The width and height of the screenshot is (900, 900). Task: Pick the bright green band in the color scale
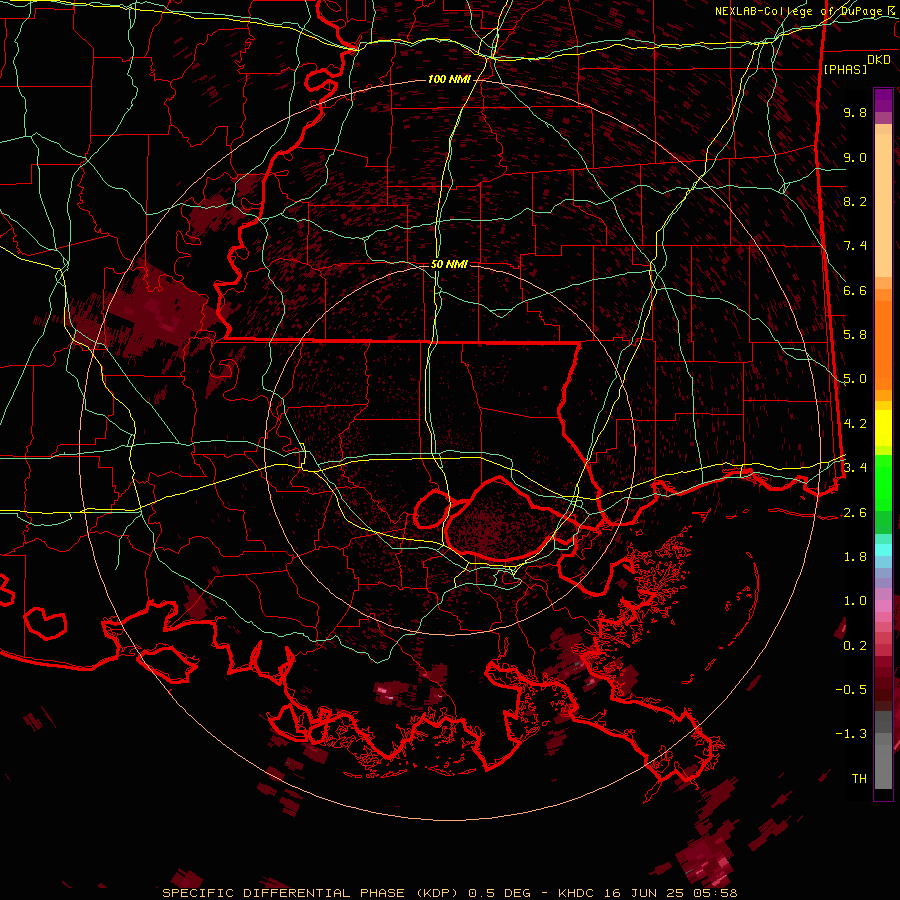pos(883,481)
